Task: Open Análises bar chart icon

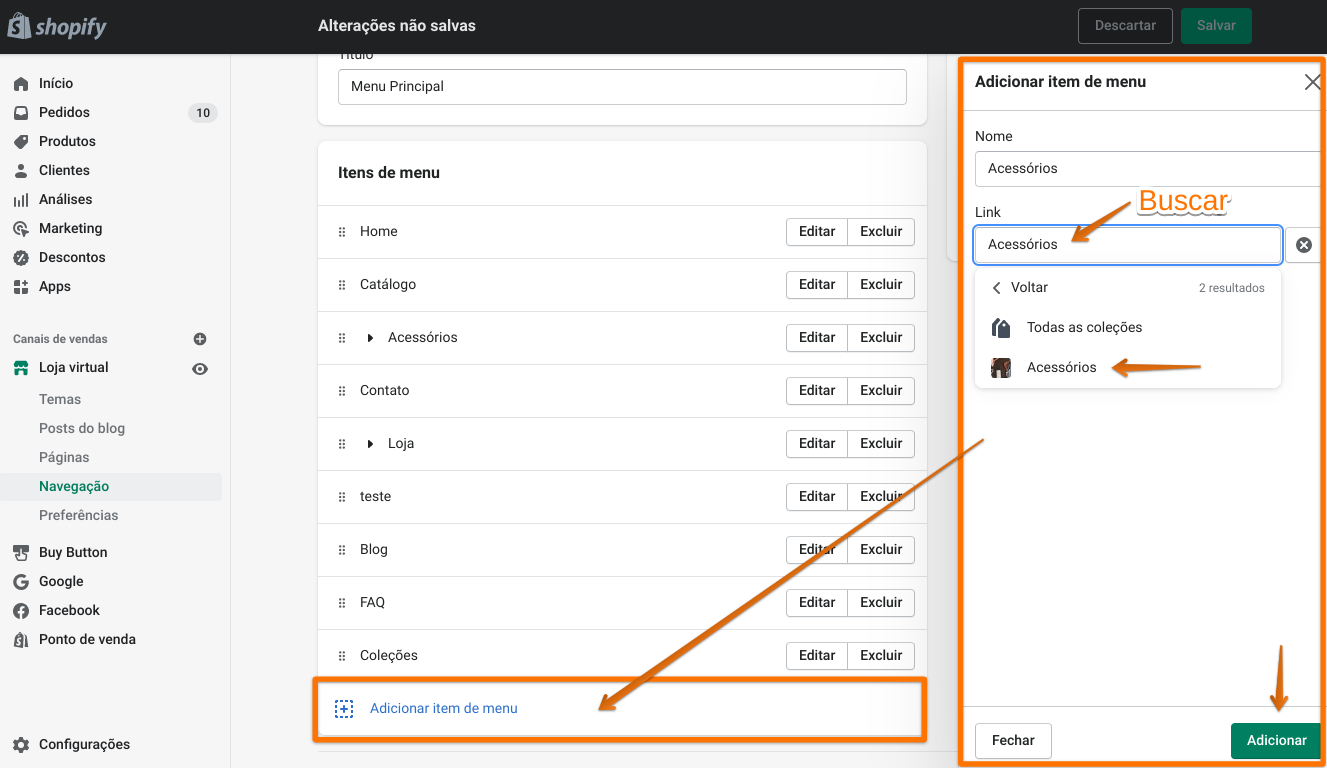Action: pos(21,200)
